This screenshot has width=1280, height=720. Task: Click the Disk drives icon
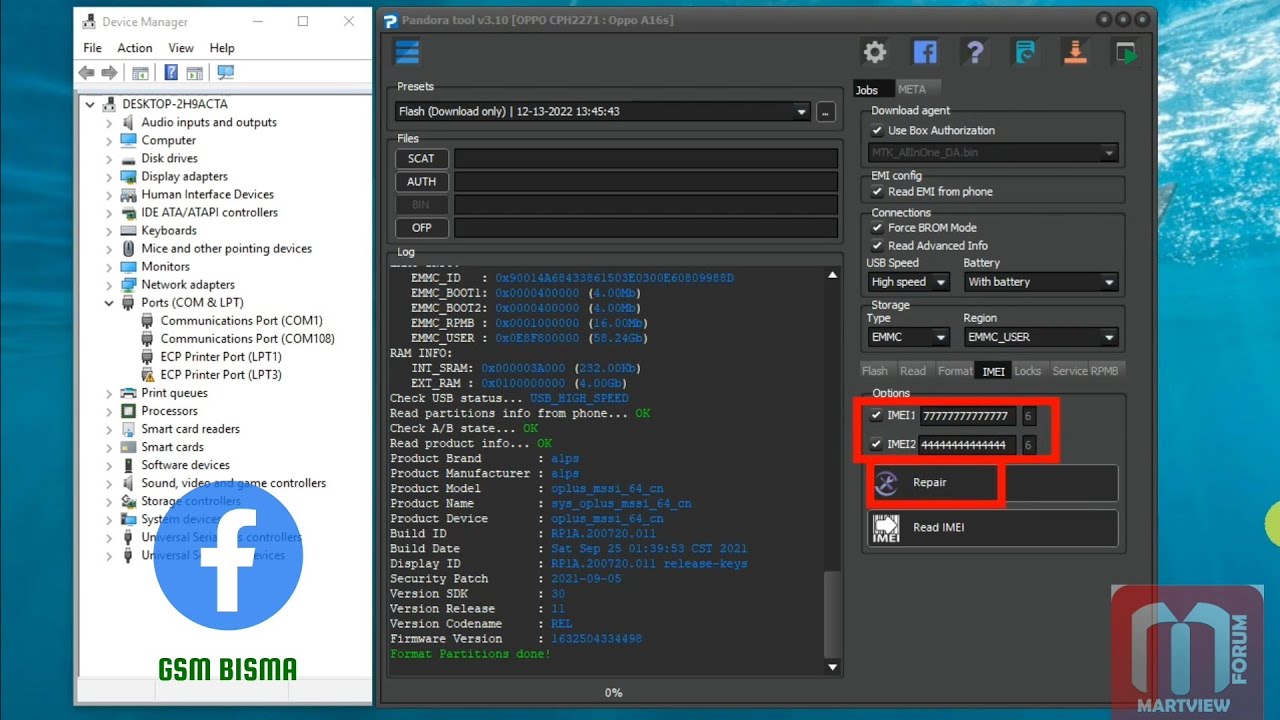point(128,158)
